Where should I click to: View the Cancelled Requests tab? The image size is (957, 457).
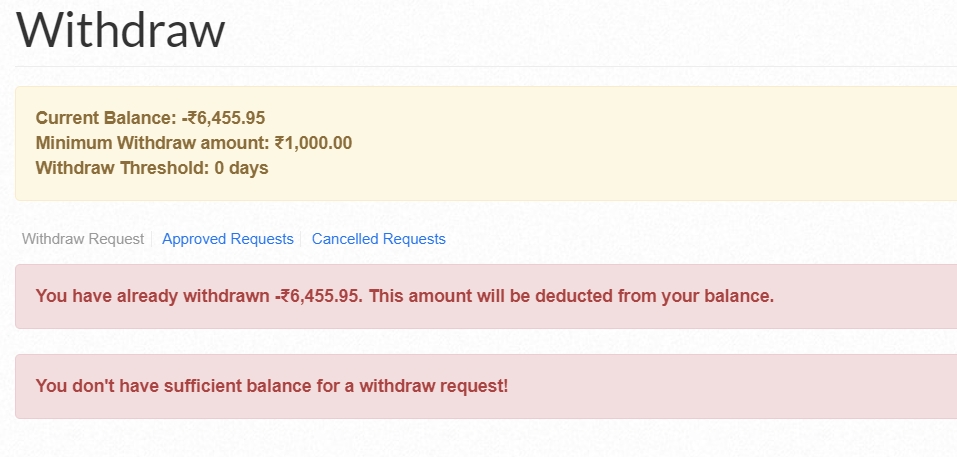pos(378,239)
